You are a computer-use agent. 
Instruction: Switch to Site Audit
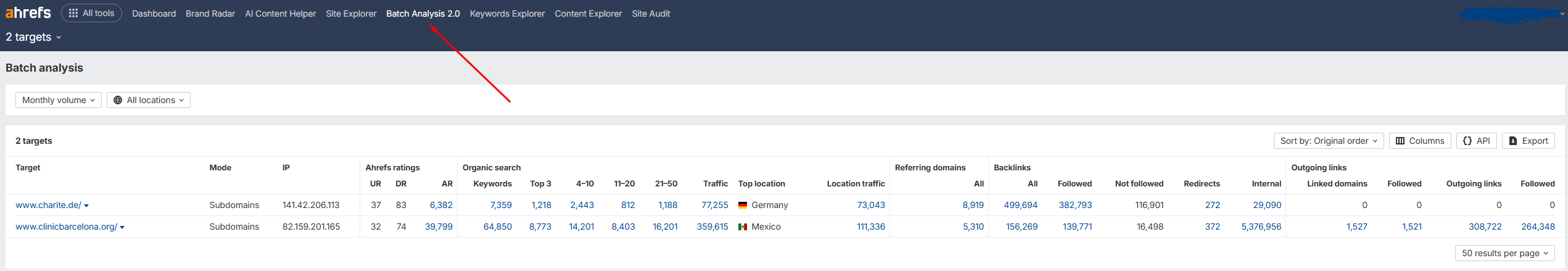[x=651, y=14]
